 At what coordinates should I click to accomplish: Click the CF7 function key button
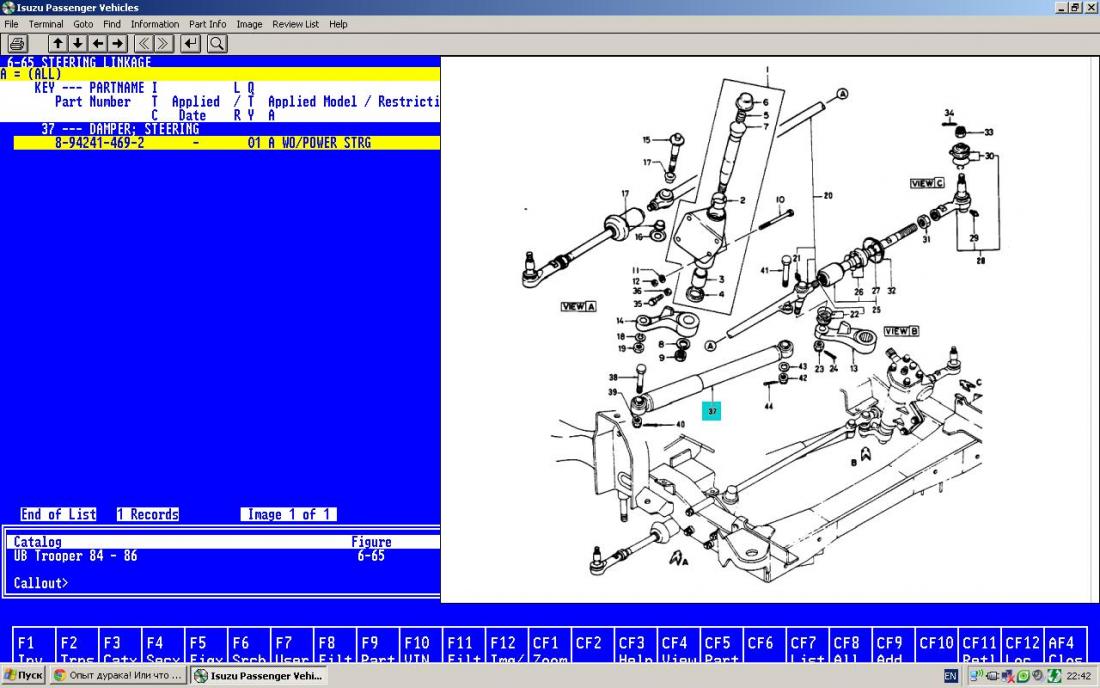pos(807,645)
